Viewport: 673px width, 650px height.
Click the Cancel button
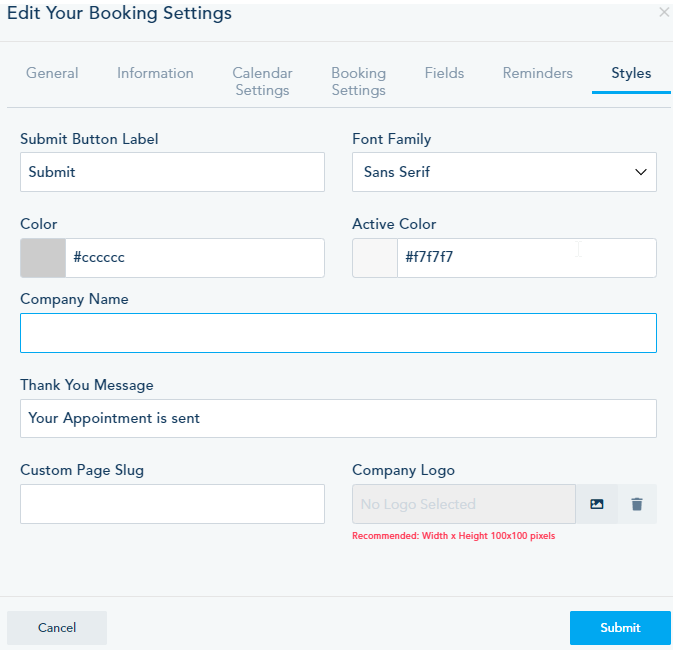pyautogui.click(x=57, y=628)
